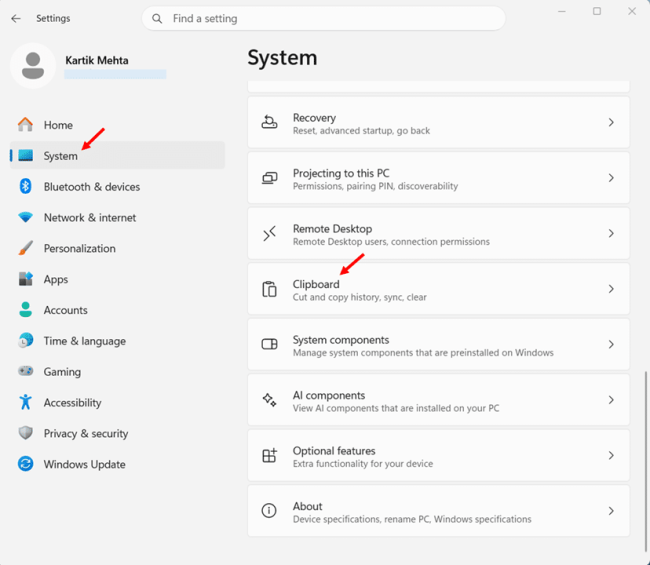The image size is (650, 565).
Task: Open Bluetooth & devices section
Action: coord(92,187)
